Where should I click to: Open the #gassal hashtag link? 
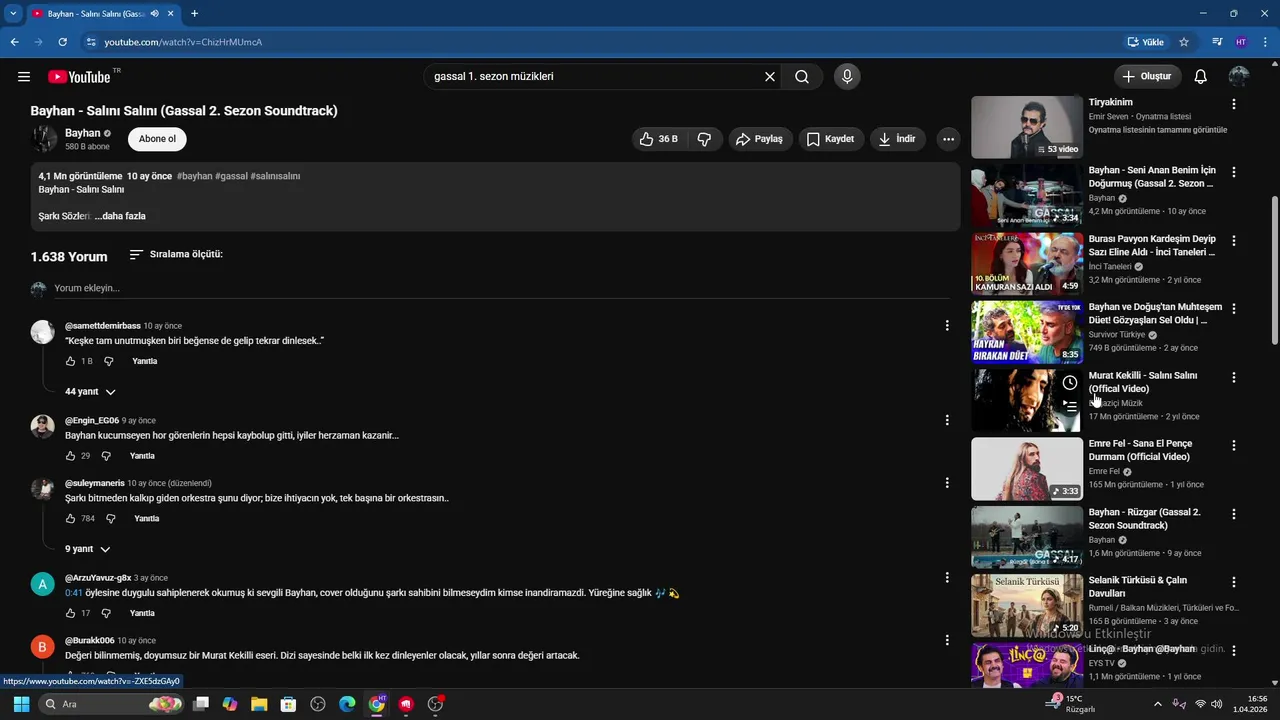point(231,176)
